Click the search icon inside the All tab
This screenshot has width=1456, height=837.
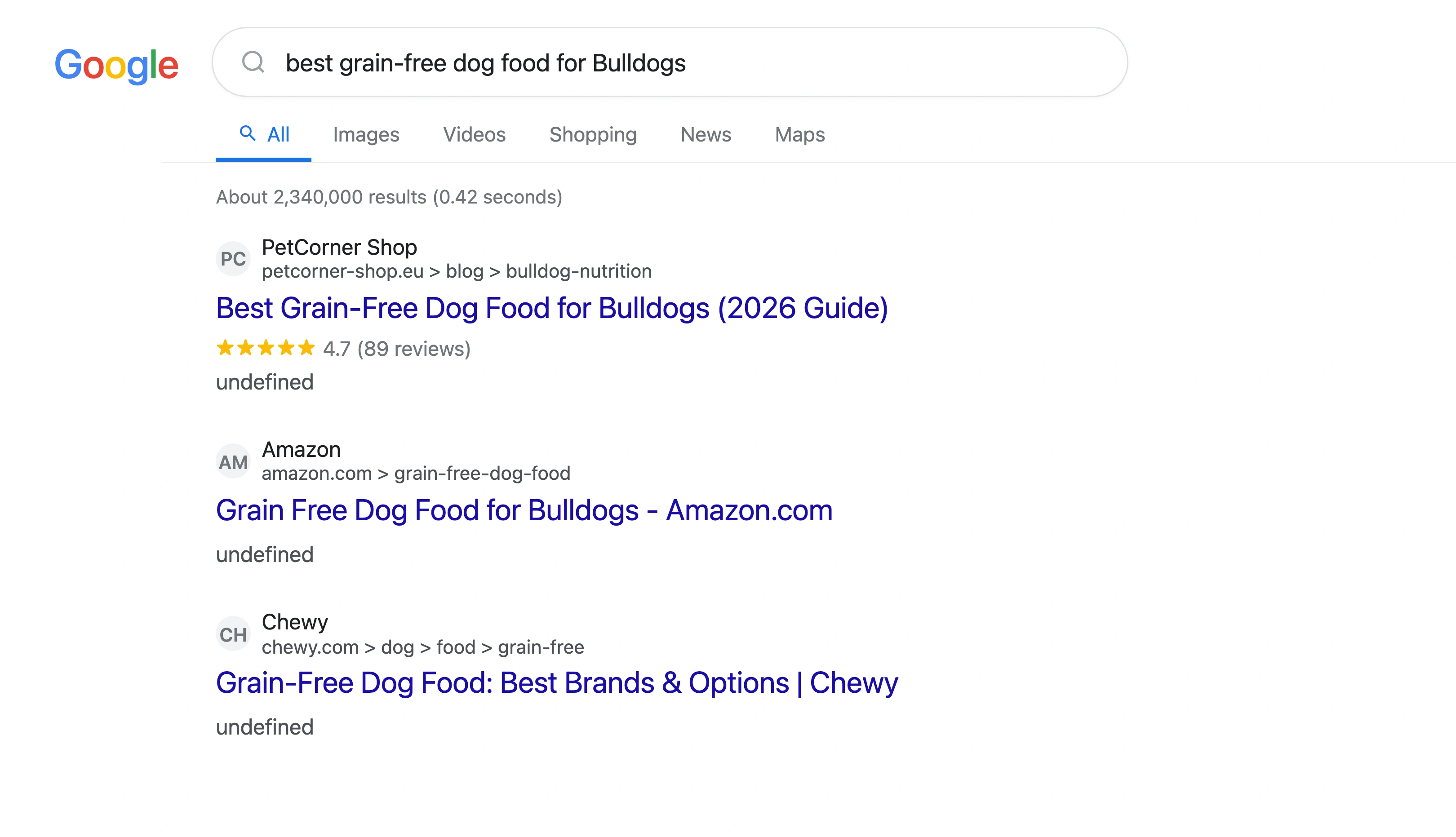pyautogui.click(x=248, y=134)
